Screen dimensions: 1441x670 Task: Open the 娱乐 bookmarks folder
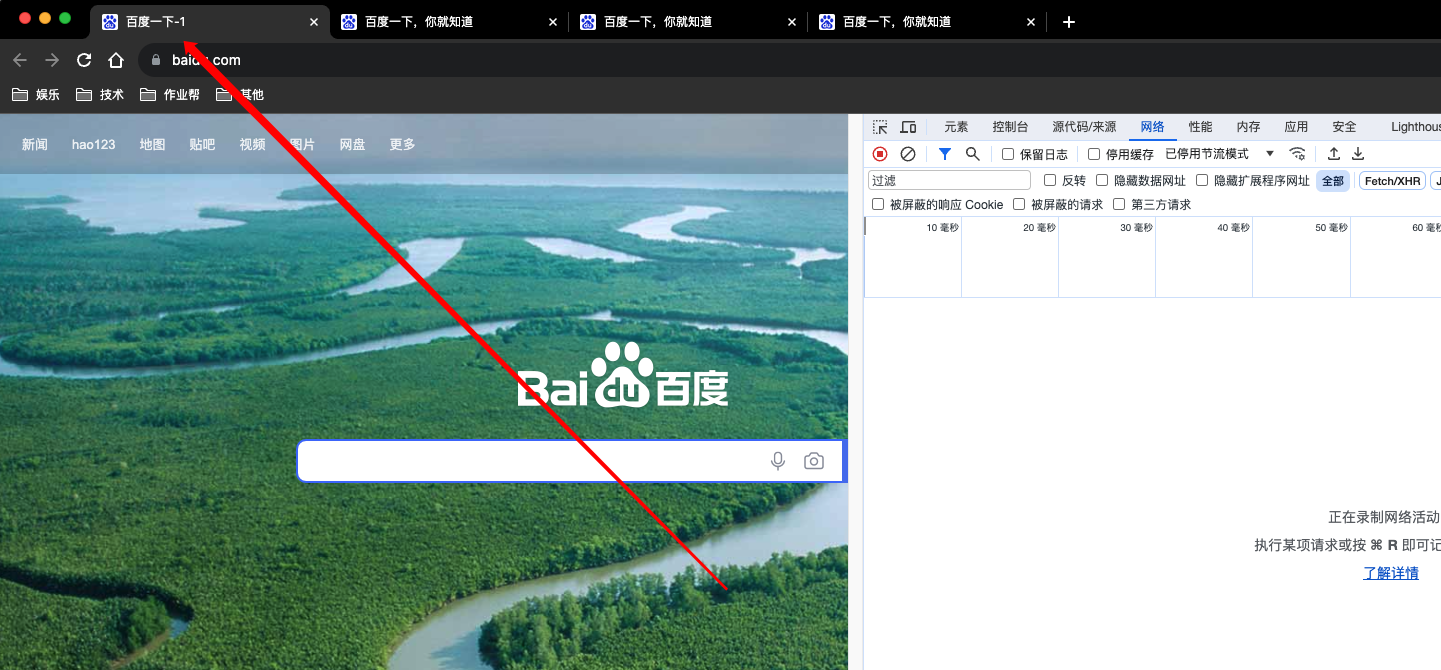pyautogui.click(x=36, y=95)
